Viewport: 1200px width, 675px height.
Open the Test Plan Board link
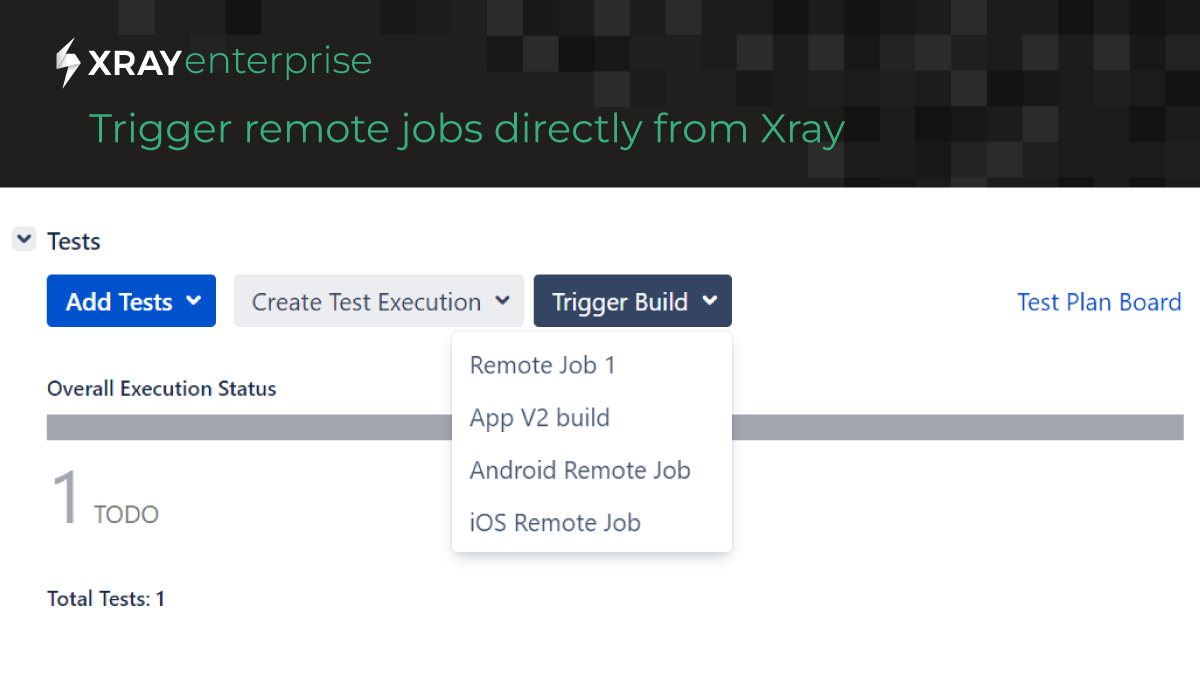(x=1099, y=302)
